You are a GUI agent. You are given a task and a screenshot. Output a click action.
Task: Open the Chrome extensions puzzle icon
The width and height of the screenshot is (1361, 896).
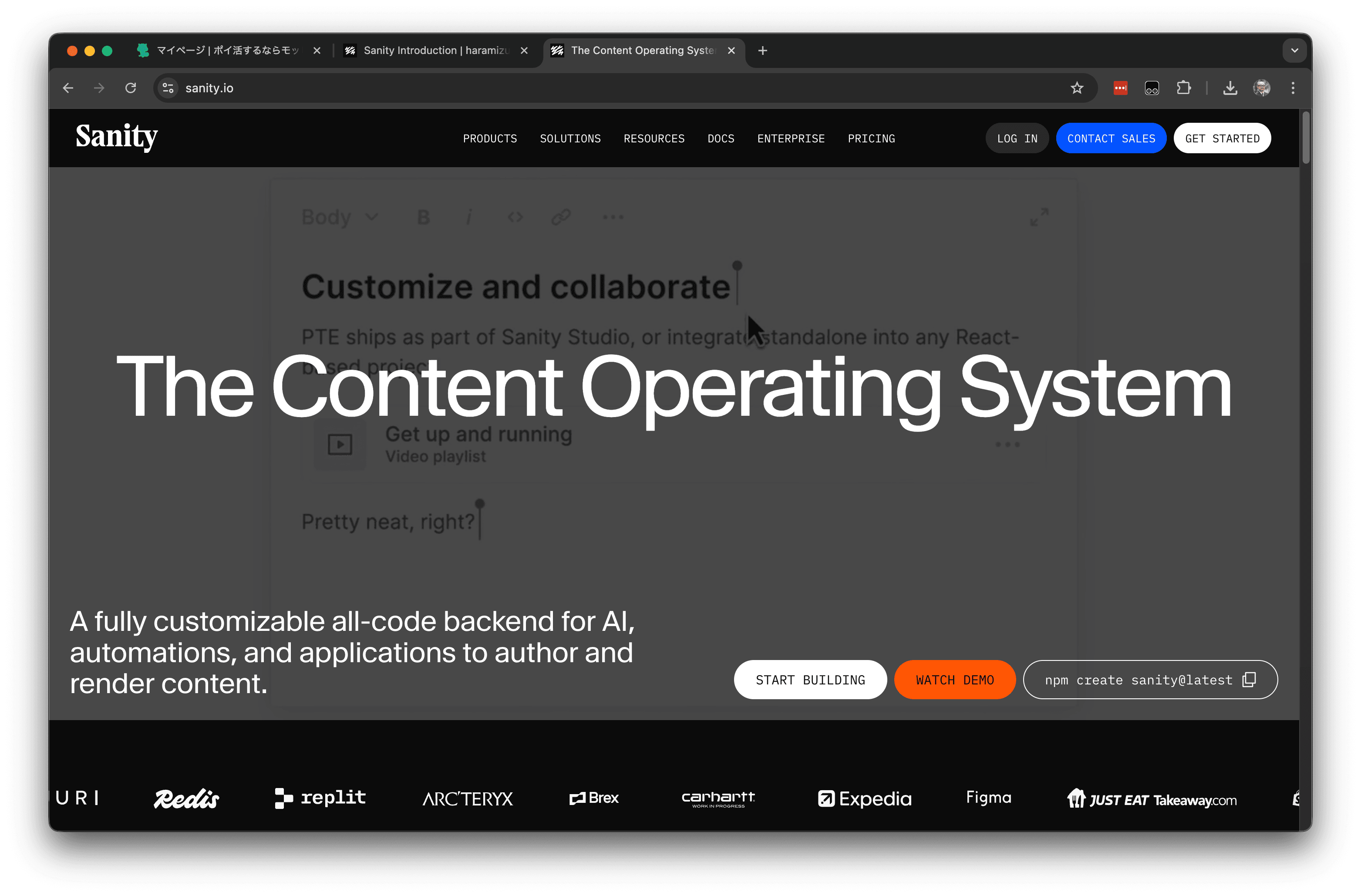pyautogui.click(x=1183, y=88)
